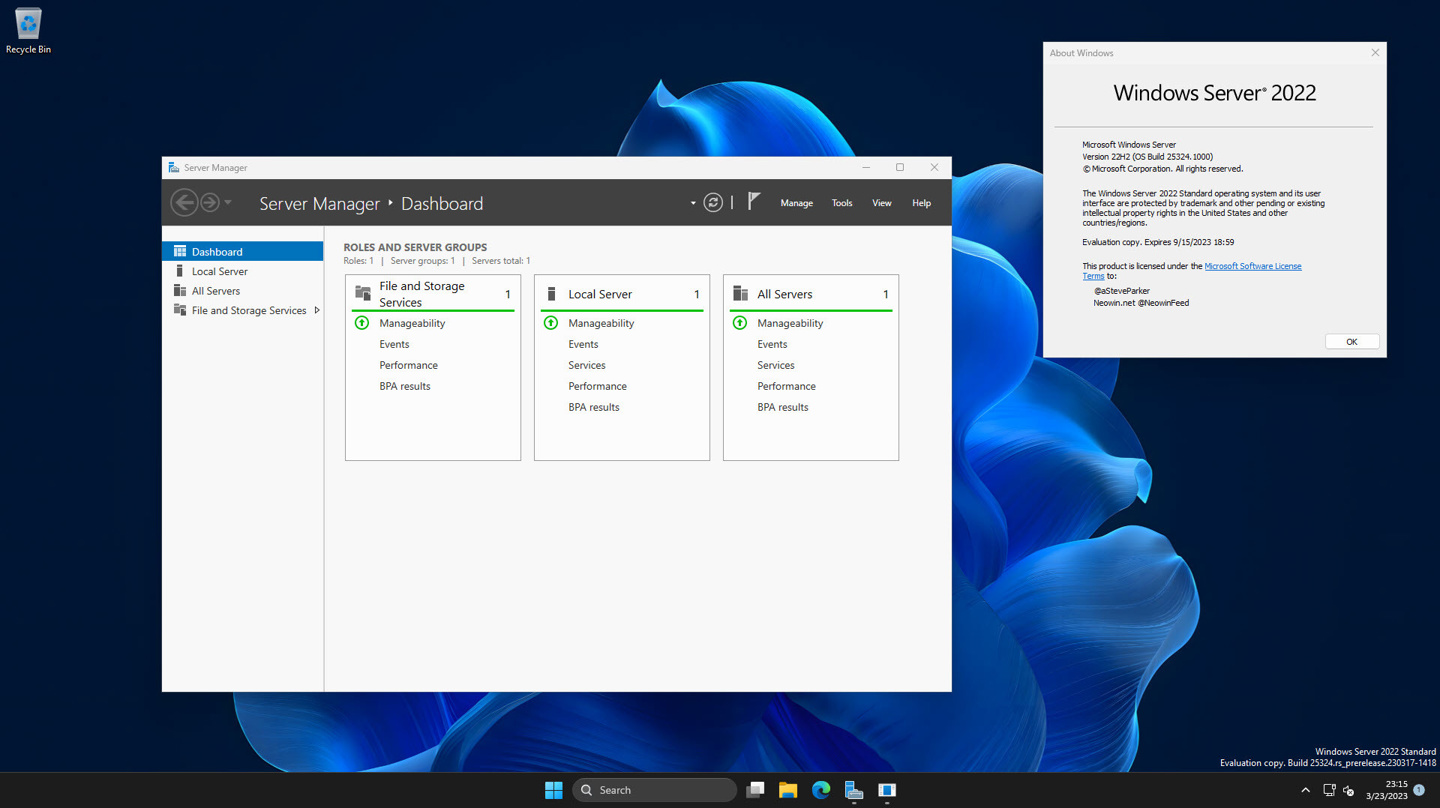This screenshot has height=808, width=1440.
Task: Open the Notifications flag icon
Action: [754, 202]
